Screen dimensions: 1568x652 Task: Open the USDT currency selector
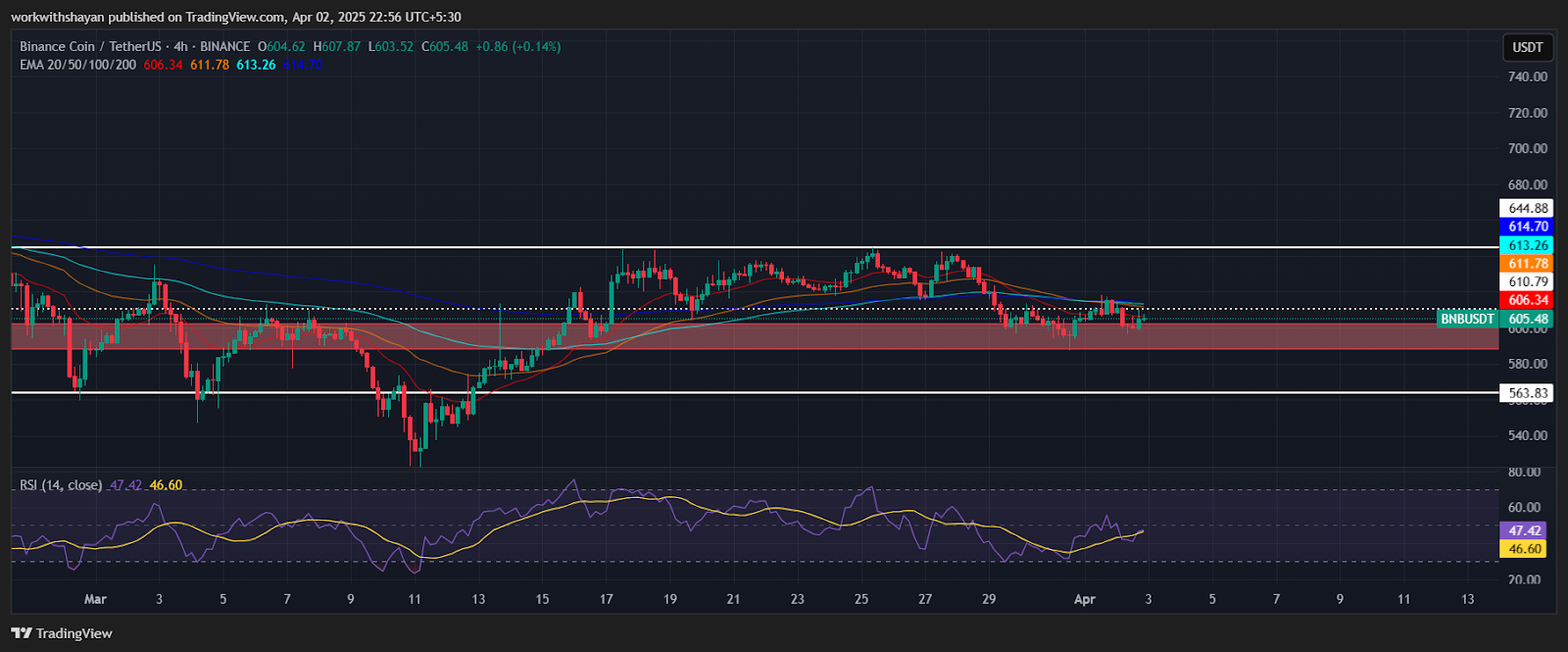(1527, 47)
